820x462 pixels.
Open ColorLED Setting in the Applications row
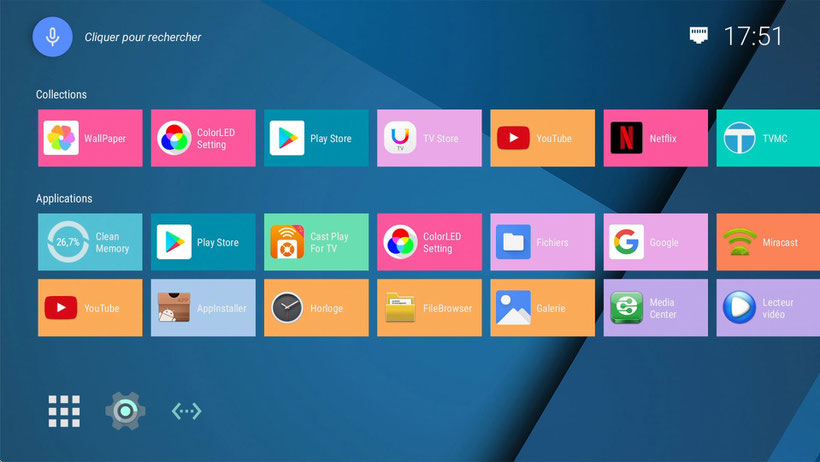(429, 242)
